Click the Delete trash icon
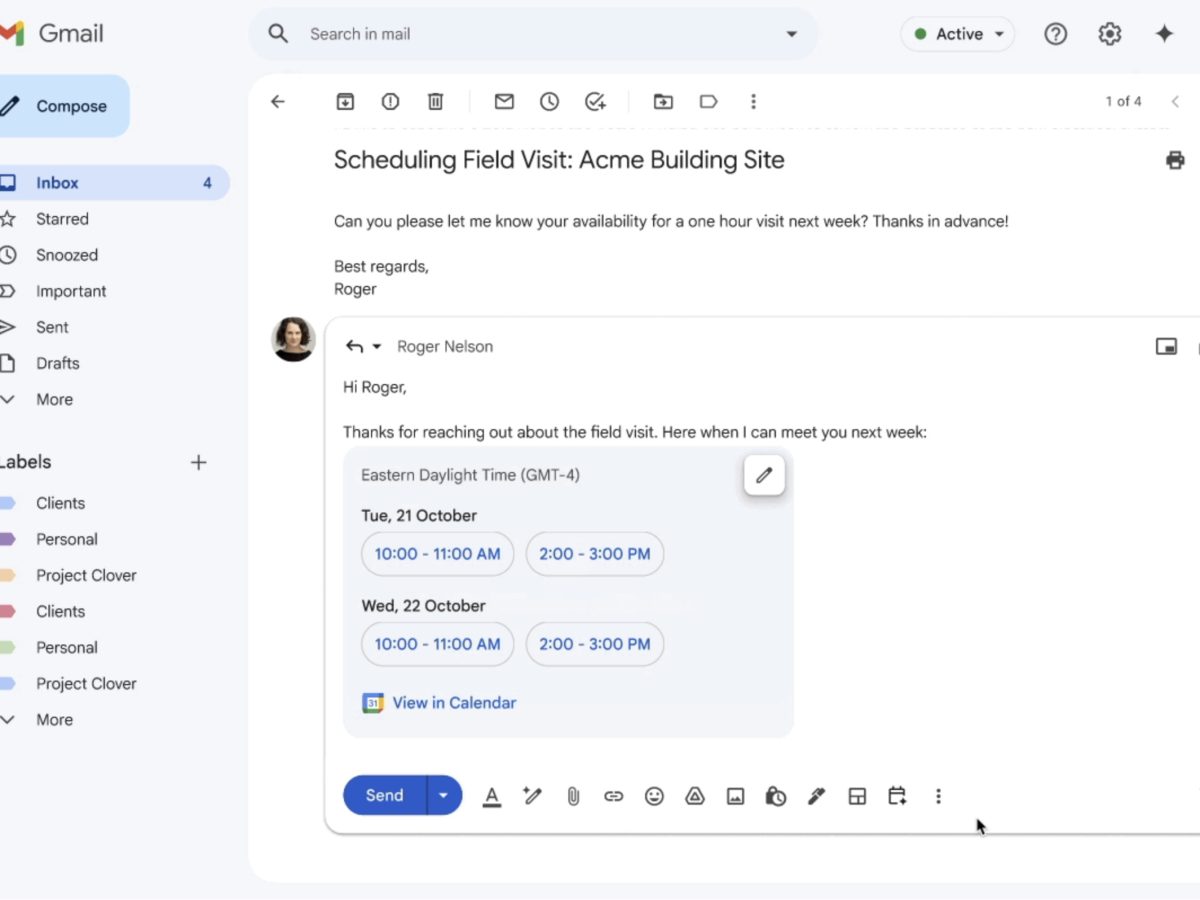 pyautogui.click(x=435, y=101)
